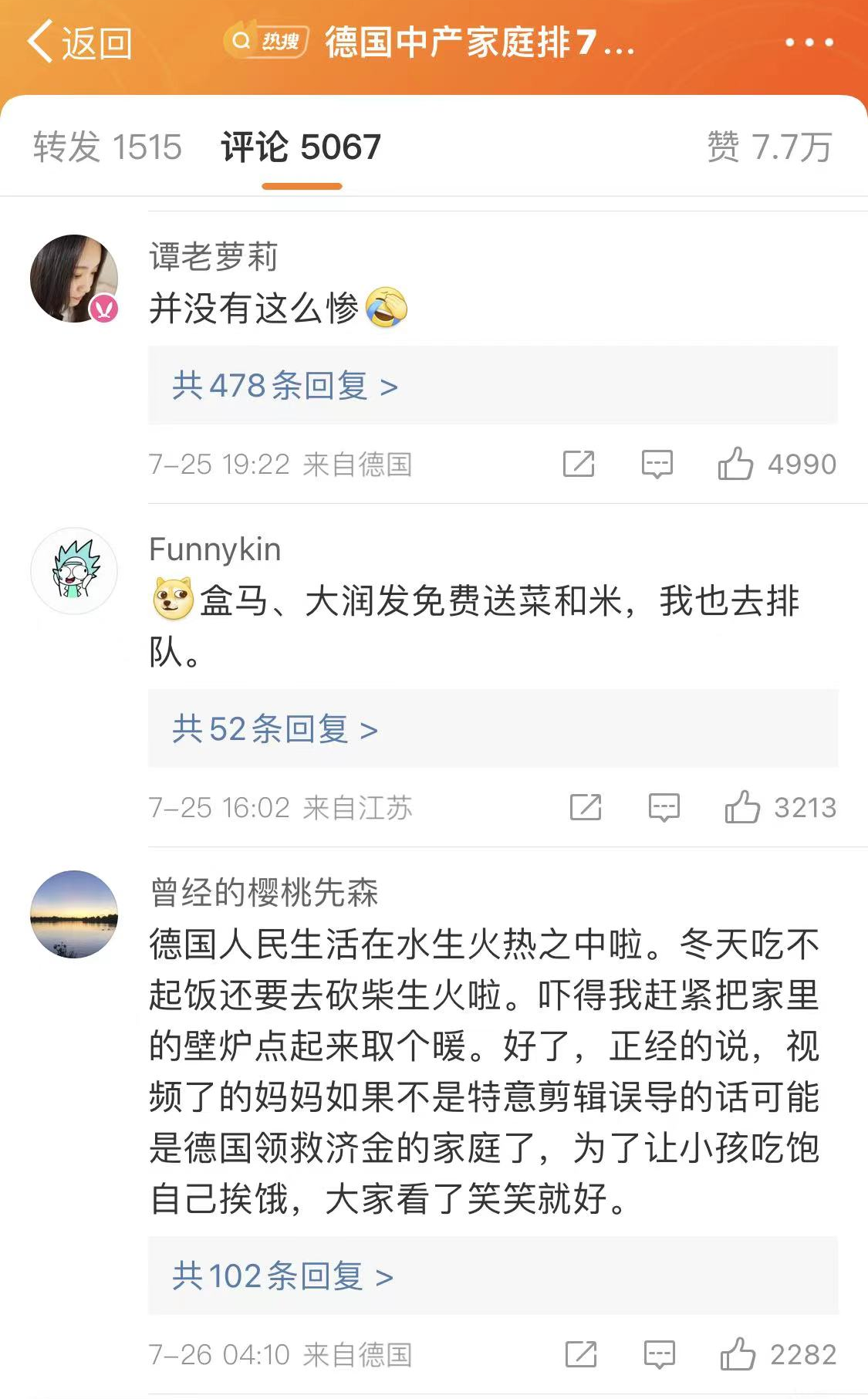Tap the 热搜 search badge in header

pyautogui.click(x=266, y=42)
